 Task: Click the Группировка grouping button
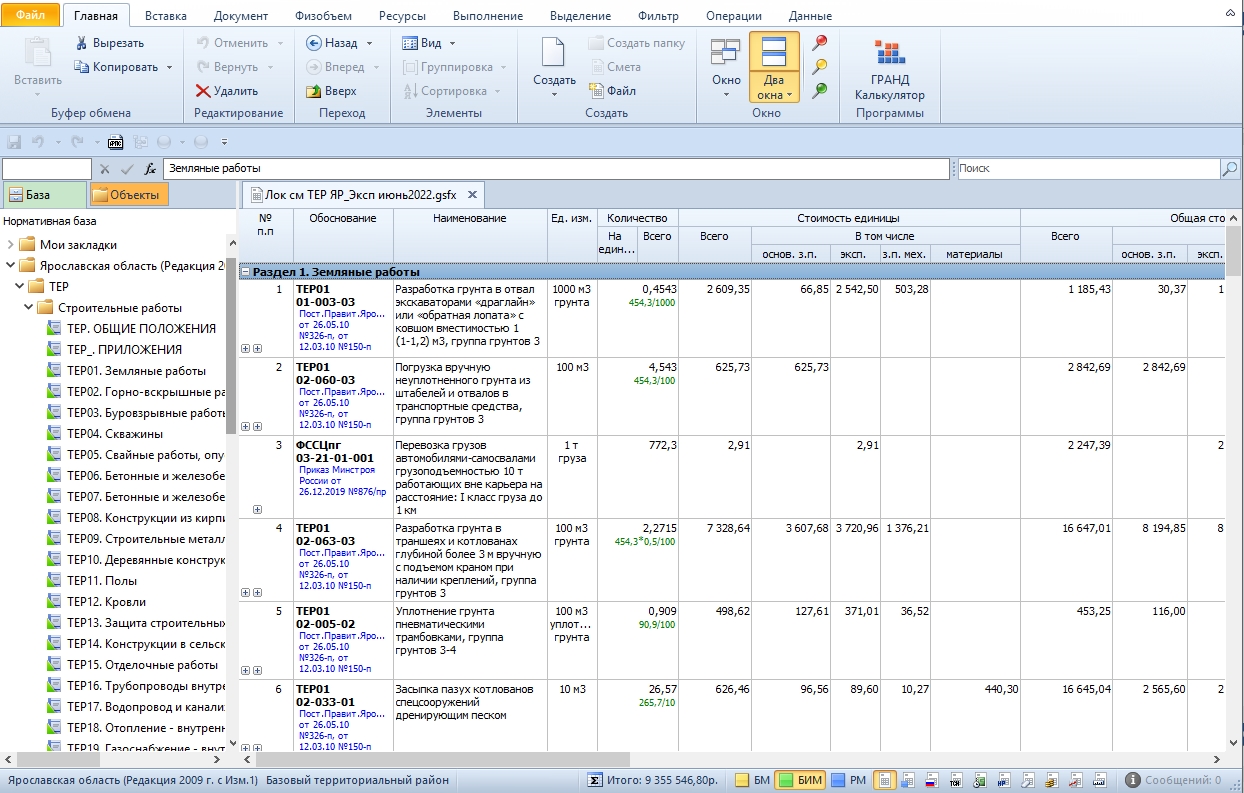point(453,67)
